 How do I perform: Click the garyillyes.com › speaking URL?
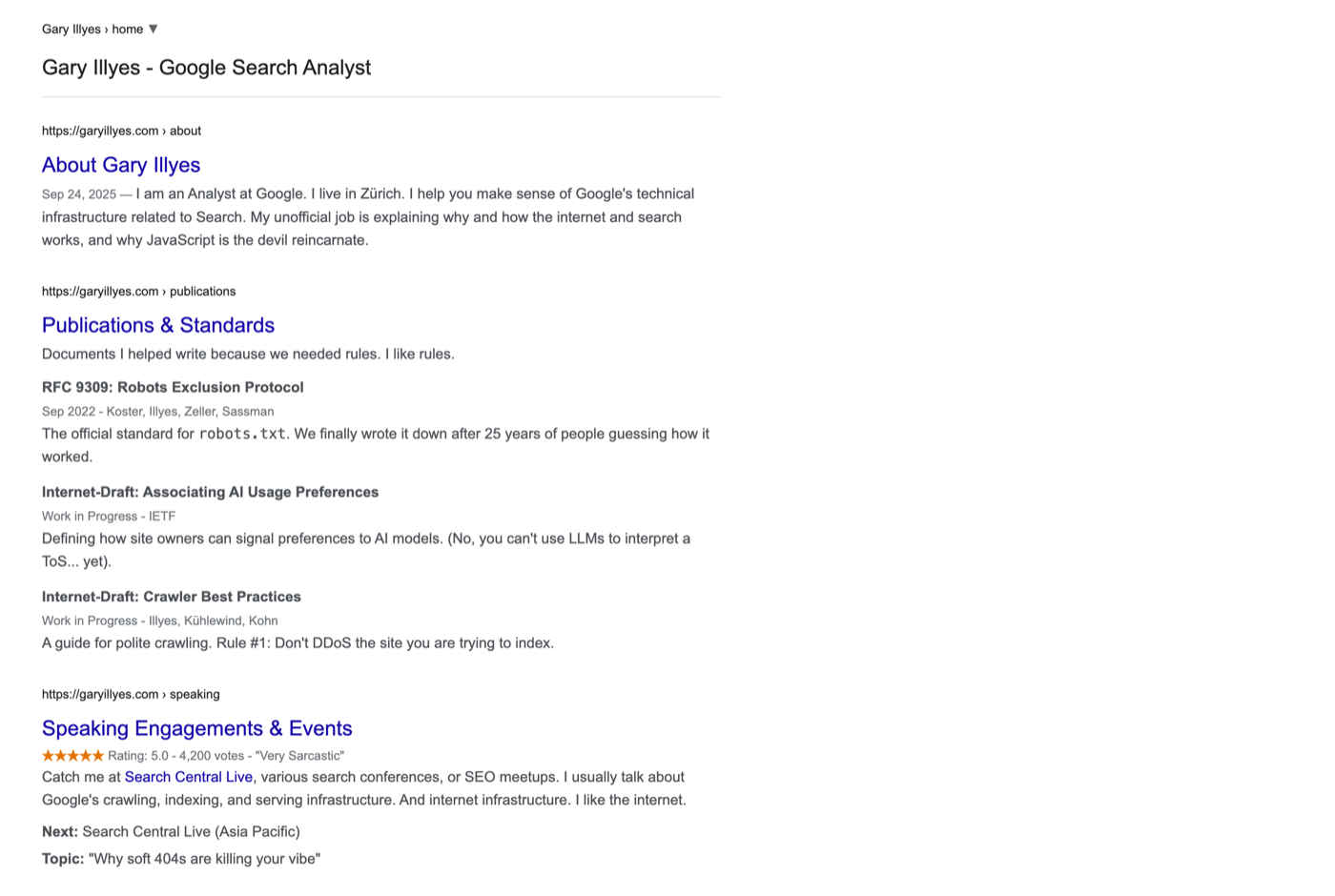click(x=131, y=695)
